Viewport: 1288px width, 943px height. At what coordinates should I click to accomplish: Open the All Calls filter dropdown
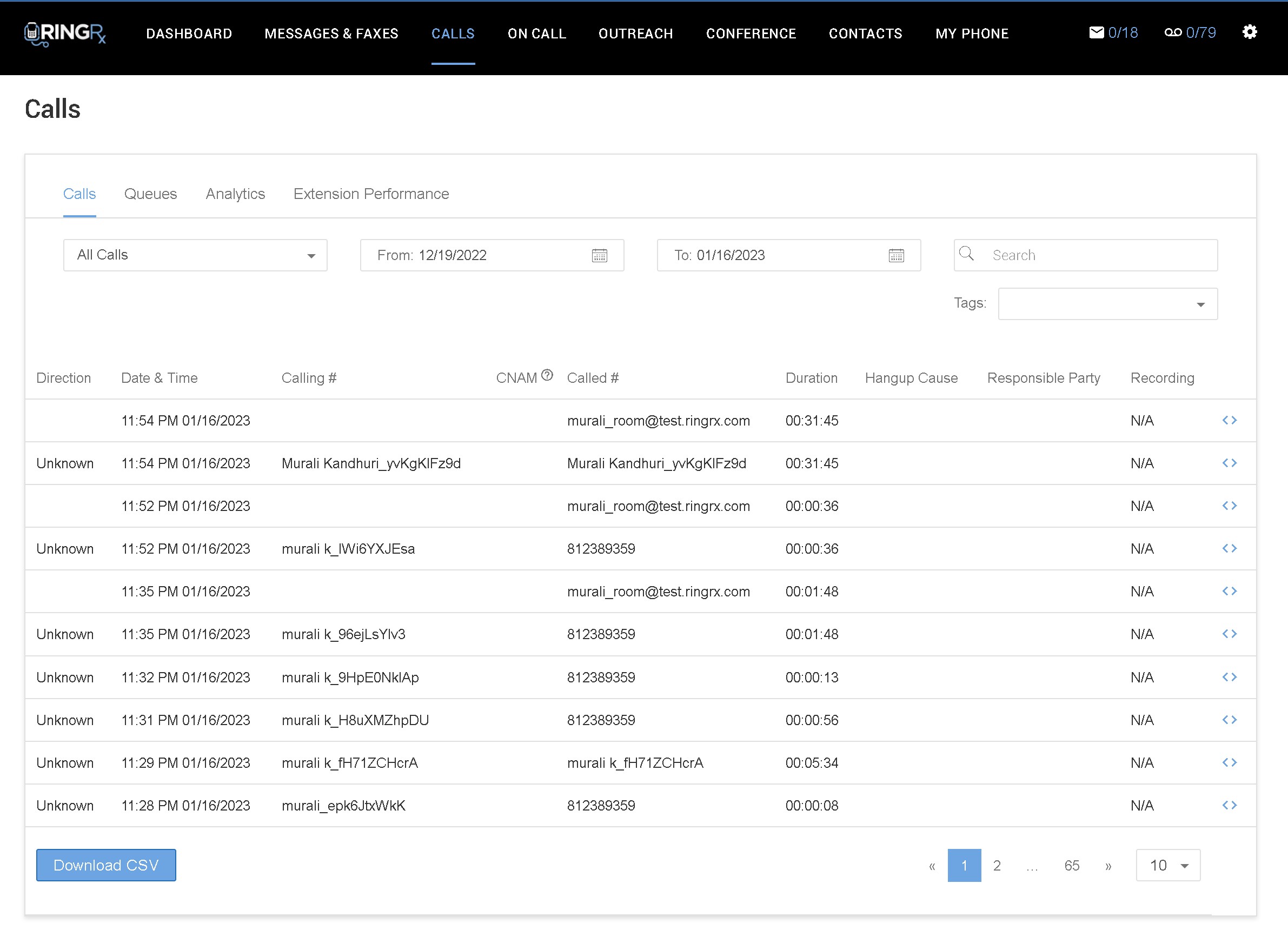[195, 255]
